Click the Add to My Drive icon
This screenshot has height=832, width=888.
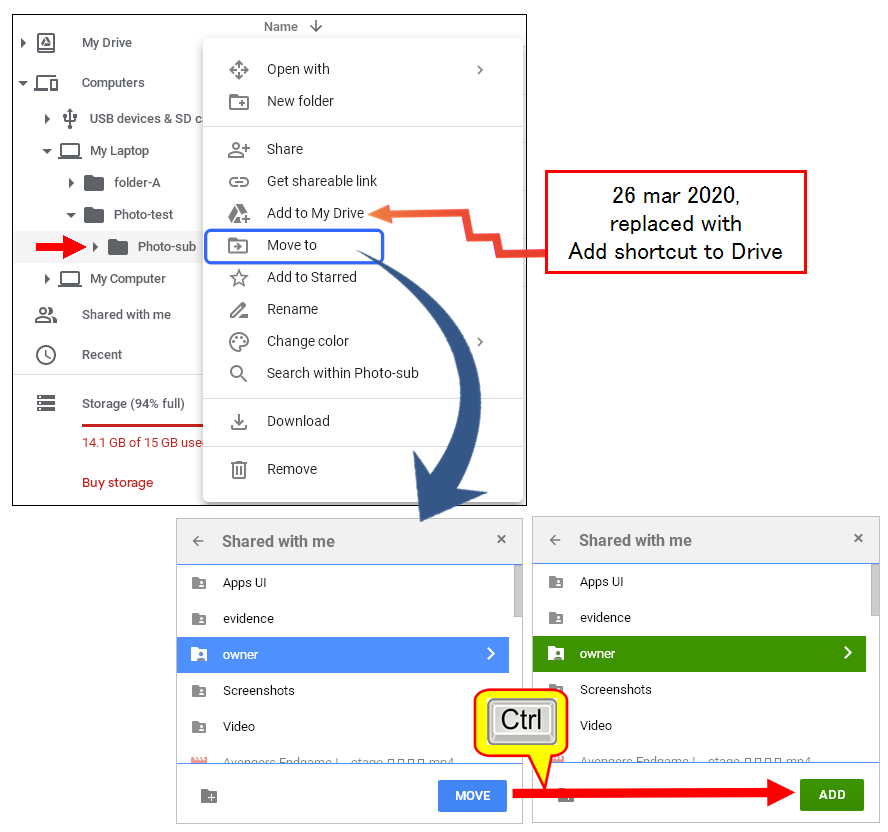click(238, 214)
